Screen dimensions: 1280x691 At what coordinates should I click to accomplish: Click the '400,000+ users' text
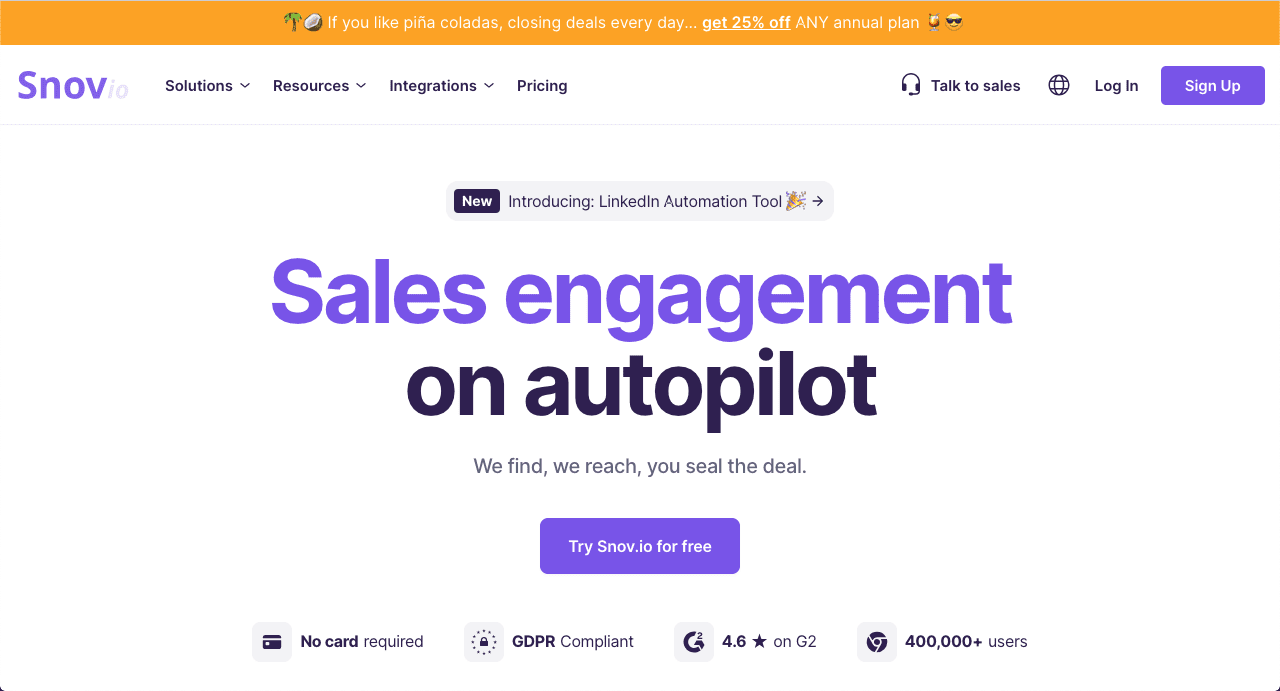(x=966, y=642)
